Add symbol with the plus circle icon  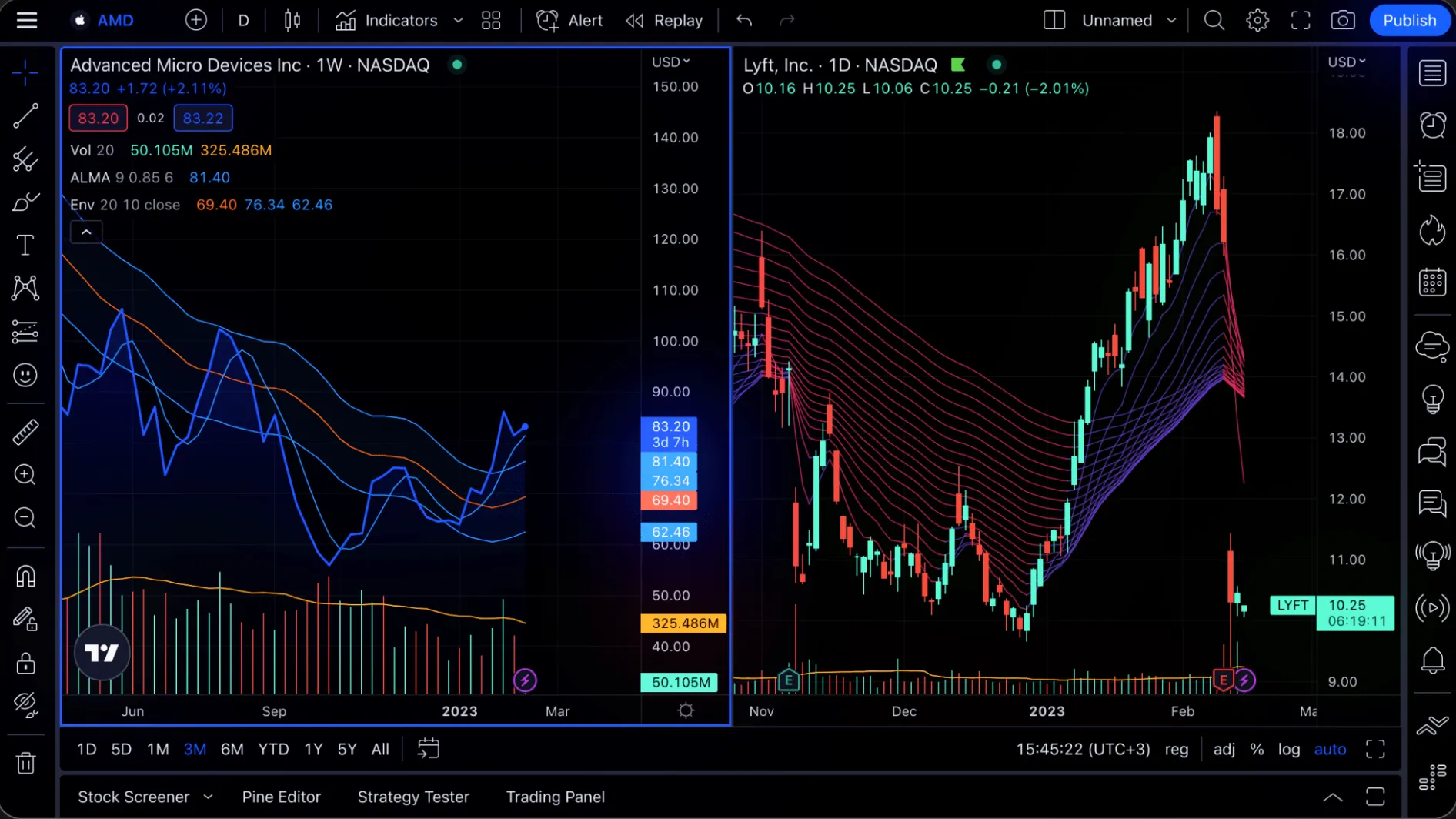coord(196,21)
